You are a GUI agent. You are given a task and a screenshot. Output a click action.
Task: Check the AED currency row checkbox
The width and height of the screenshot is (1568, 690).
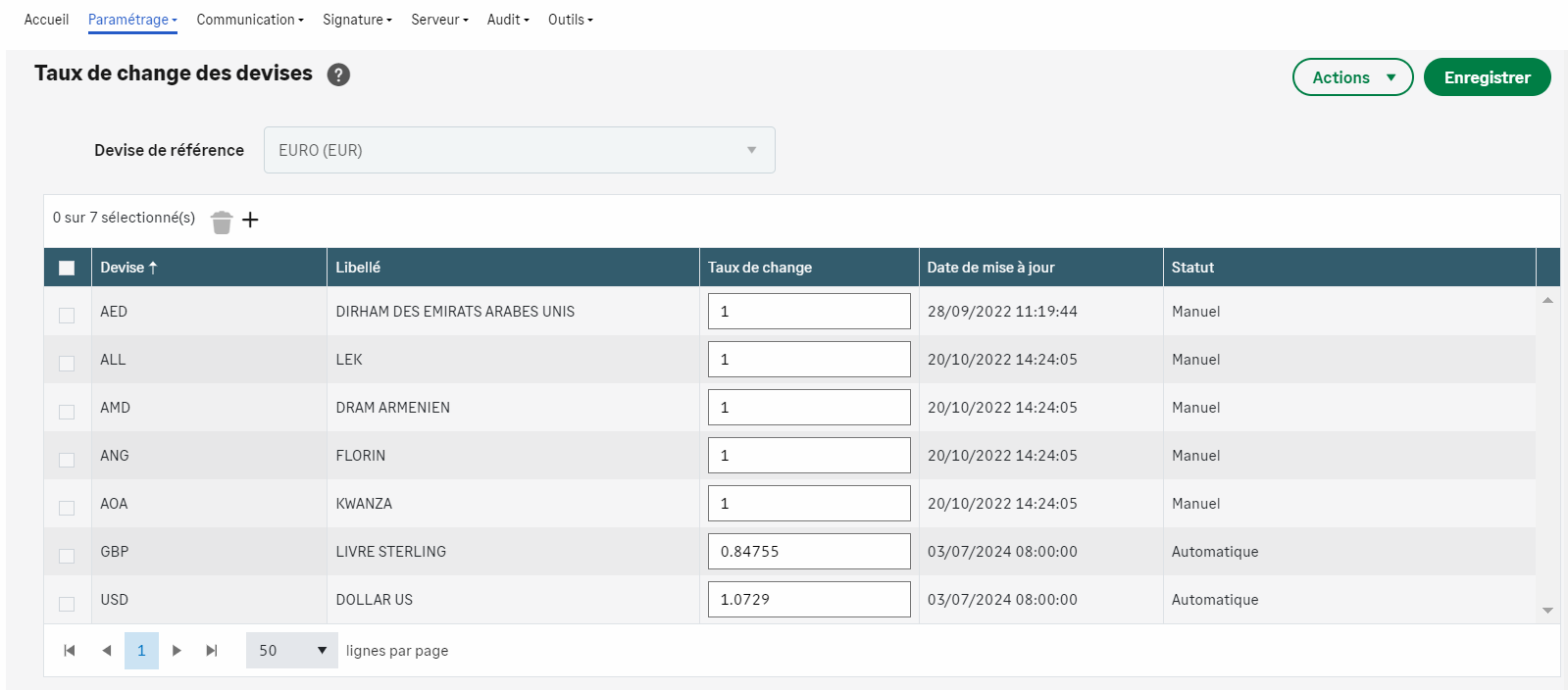(x=67, y=315)
